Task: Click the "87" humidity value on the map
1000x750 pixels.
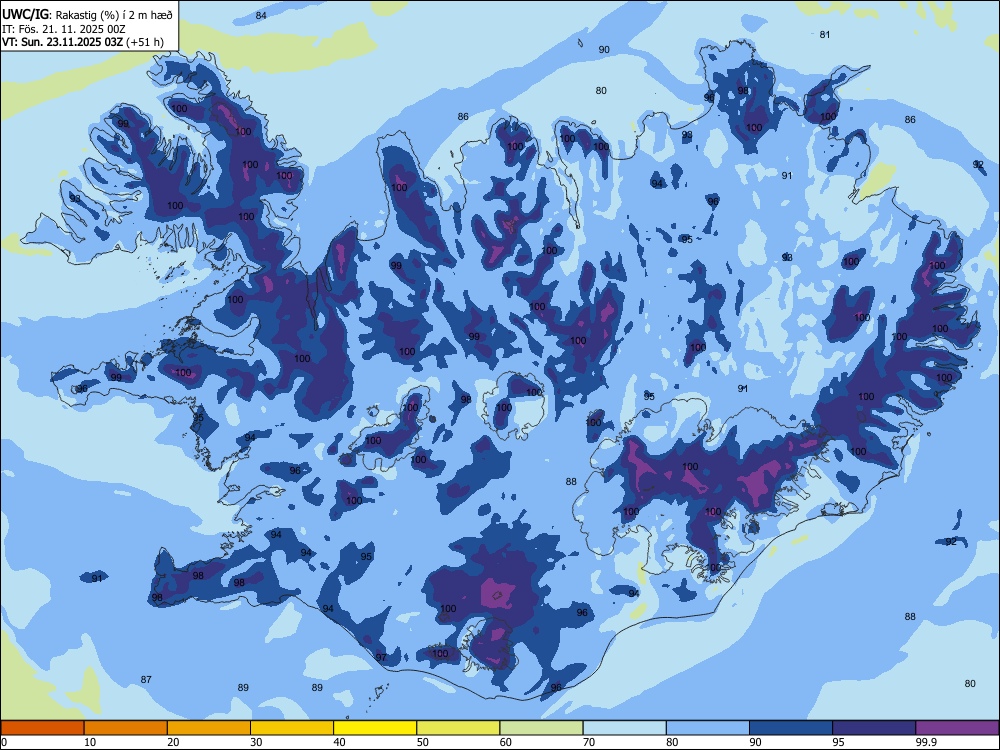Action: pos(146,680)
